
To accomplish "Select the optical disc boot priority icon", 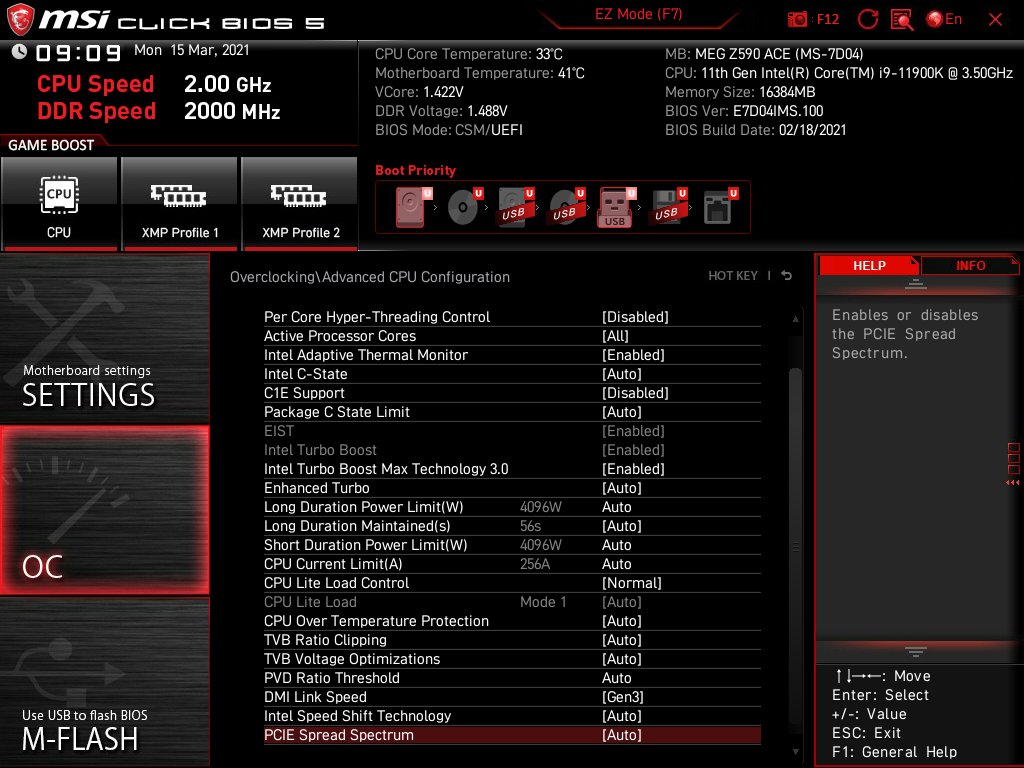I will click(x=464, y=207).
